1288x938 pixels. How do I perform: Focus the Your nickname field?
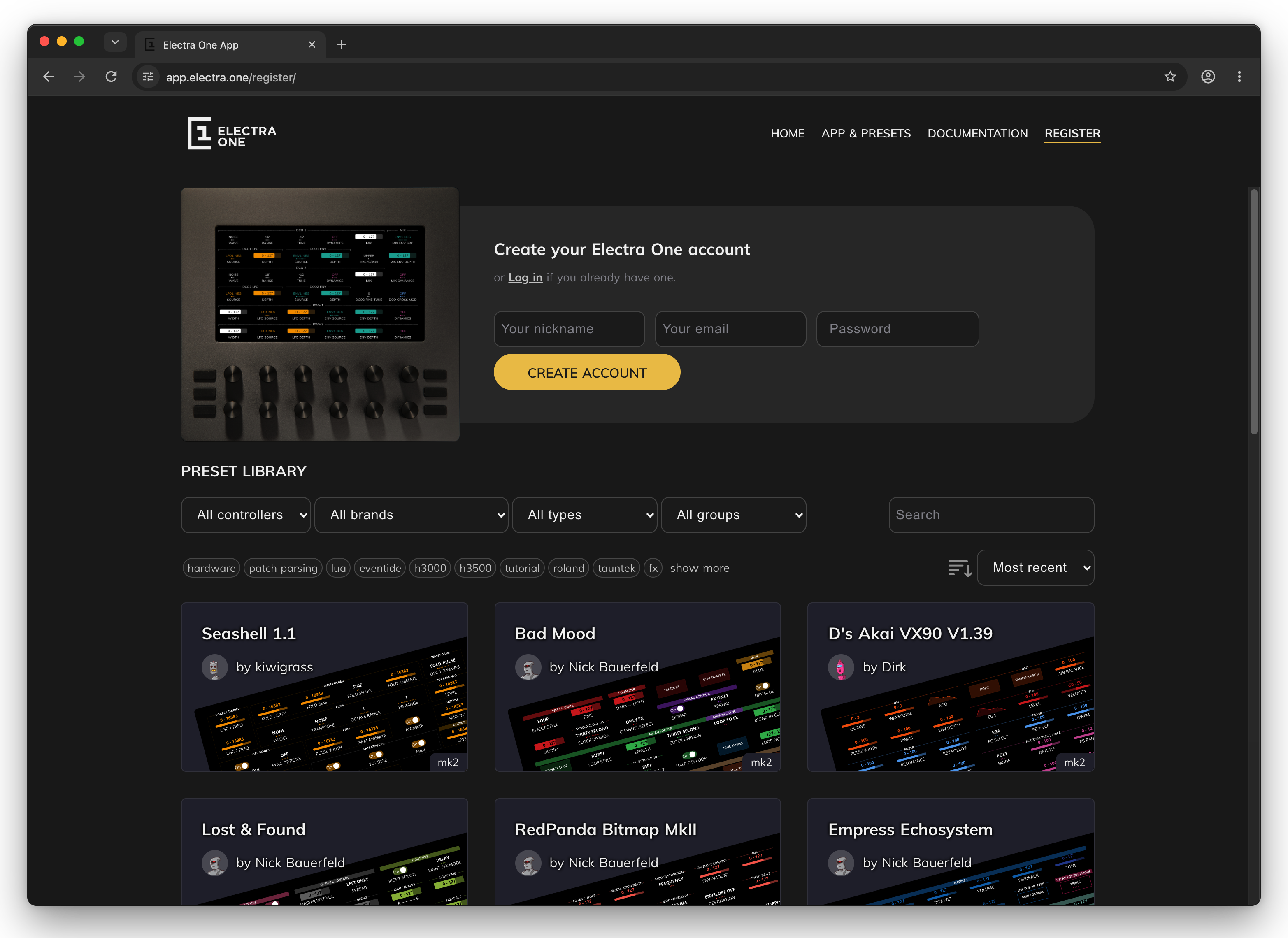coord(569,329)
